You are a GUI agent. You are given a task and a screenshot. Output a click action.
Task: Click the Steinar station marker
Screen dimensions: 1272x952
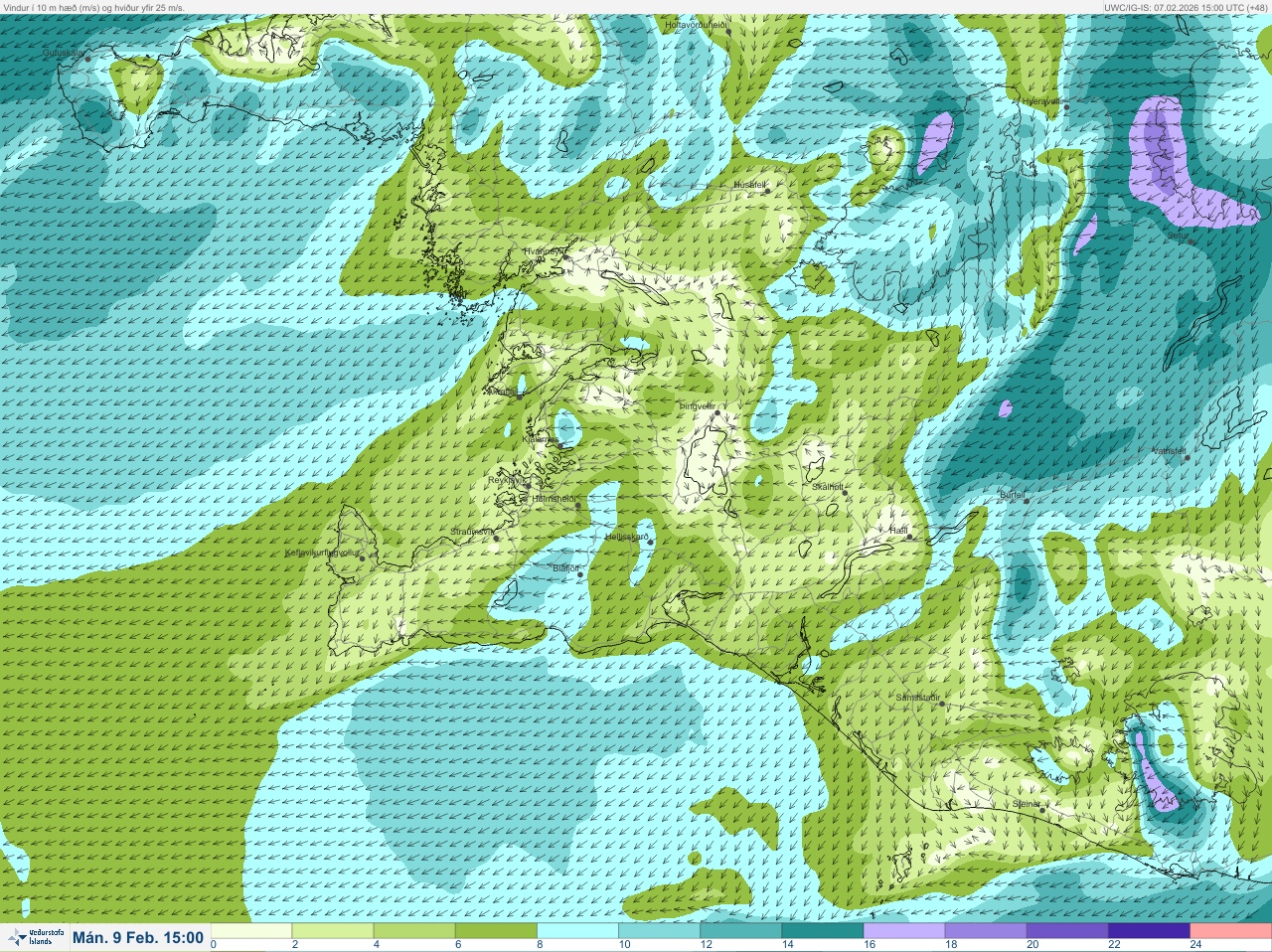1042,810
